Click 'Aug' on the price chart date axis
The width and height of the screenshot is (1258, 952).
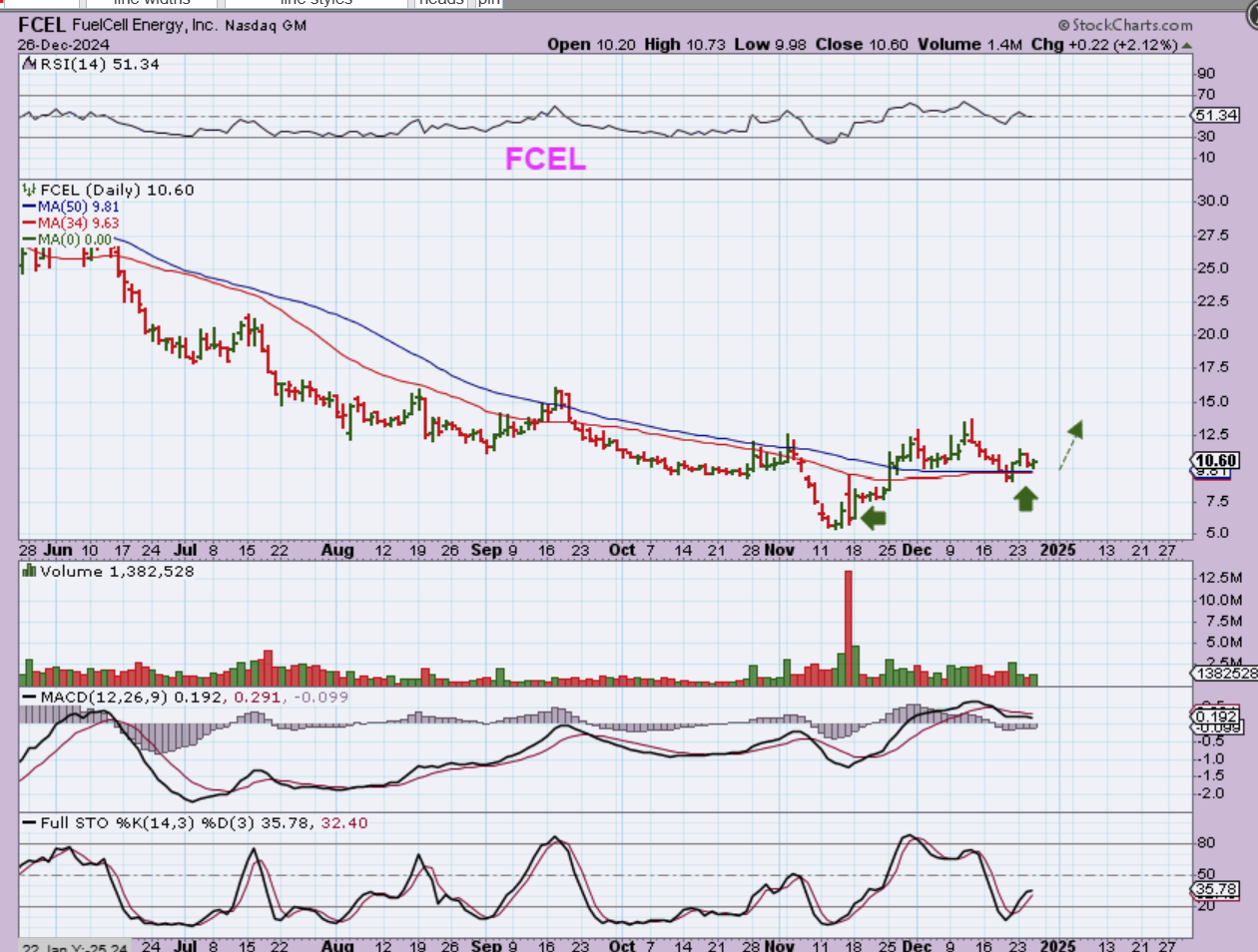[337, 550]
